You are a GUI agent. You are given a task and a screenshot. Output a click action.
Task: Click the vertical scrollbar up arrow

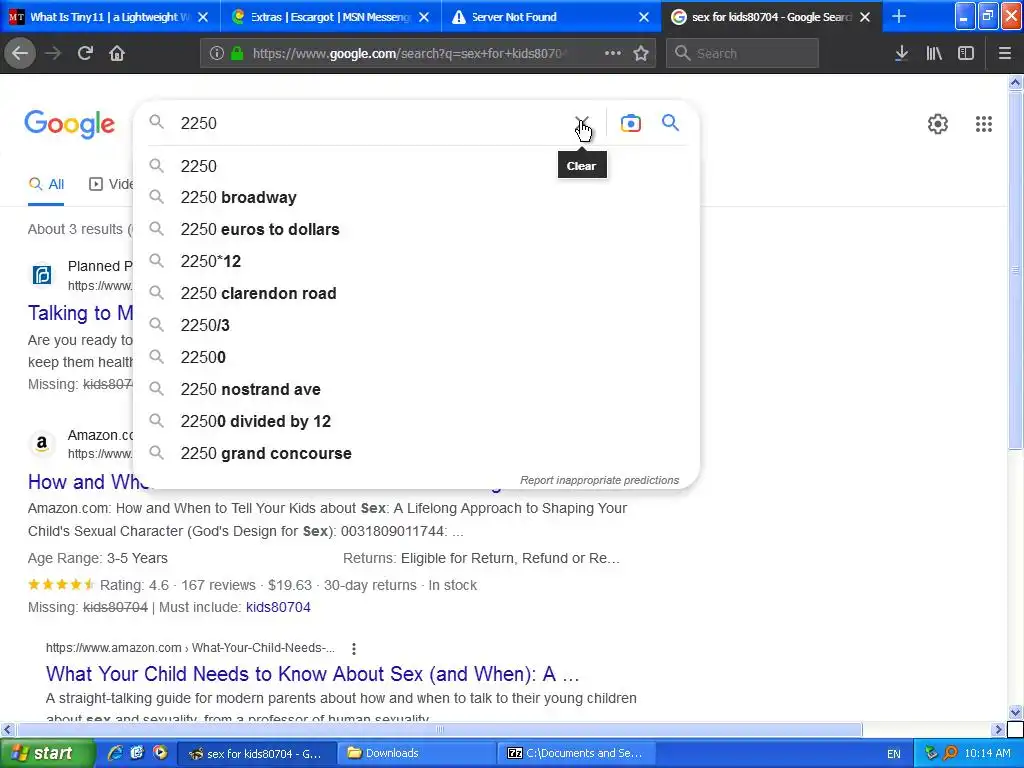coord(1015,82)
